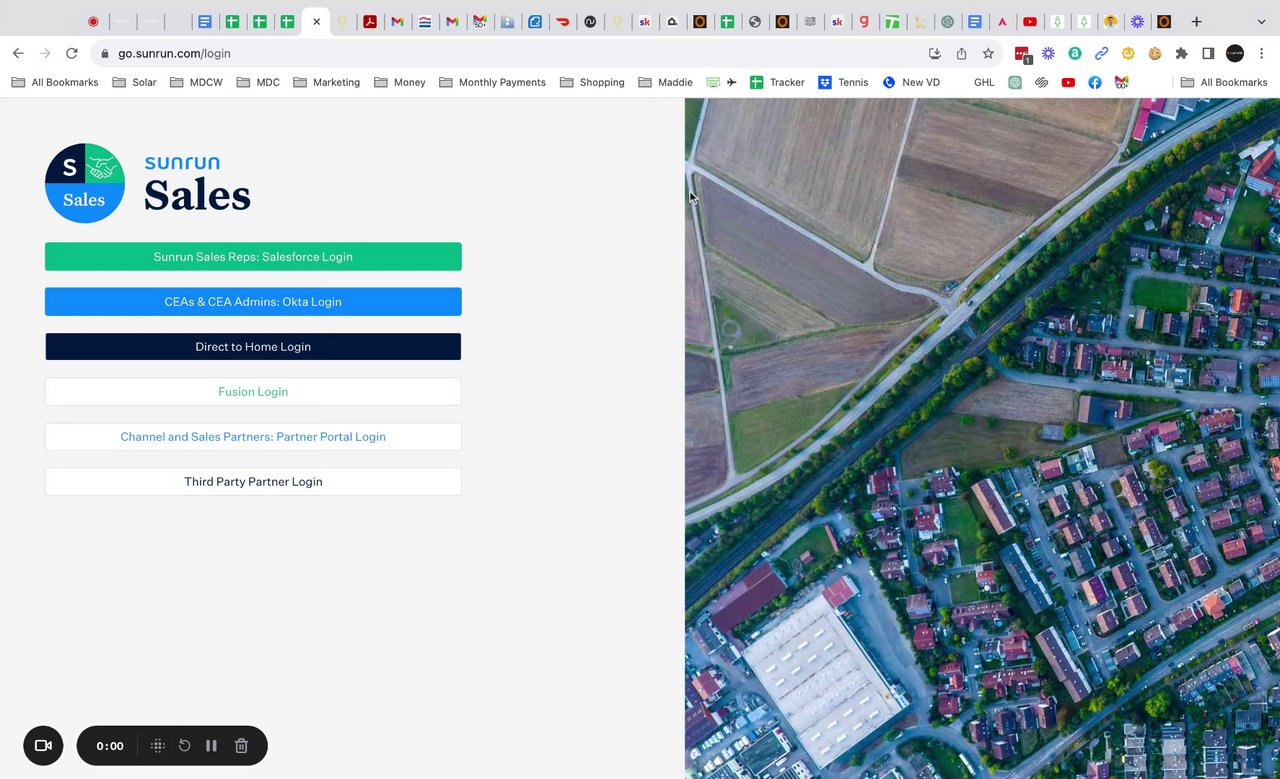
Task: Open the airplane bookmark icon
Action: 731,82
